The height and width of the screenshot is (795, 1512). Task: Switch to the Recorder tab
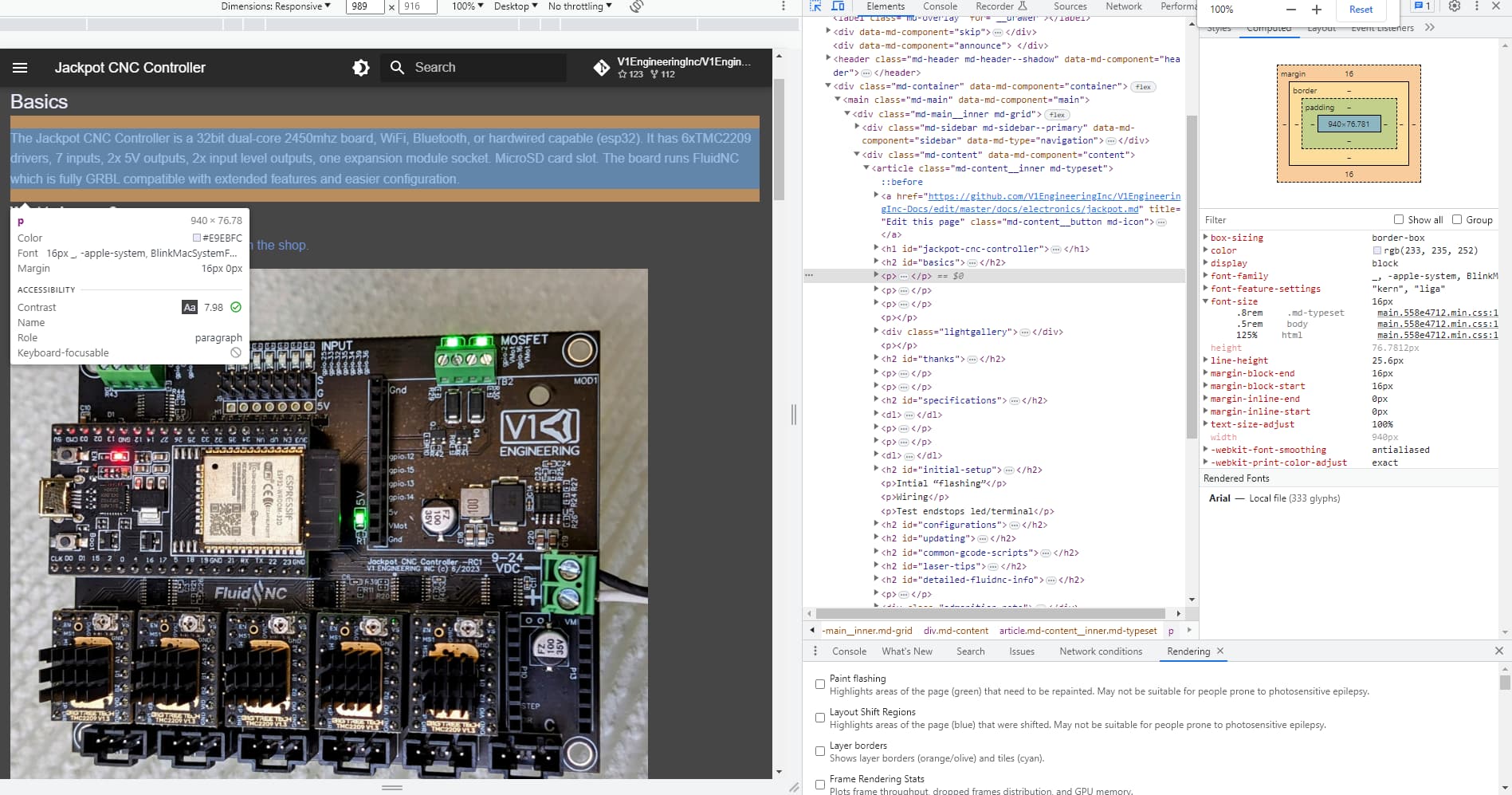[x=1001, y=6]
